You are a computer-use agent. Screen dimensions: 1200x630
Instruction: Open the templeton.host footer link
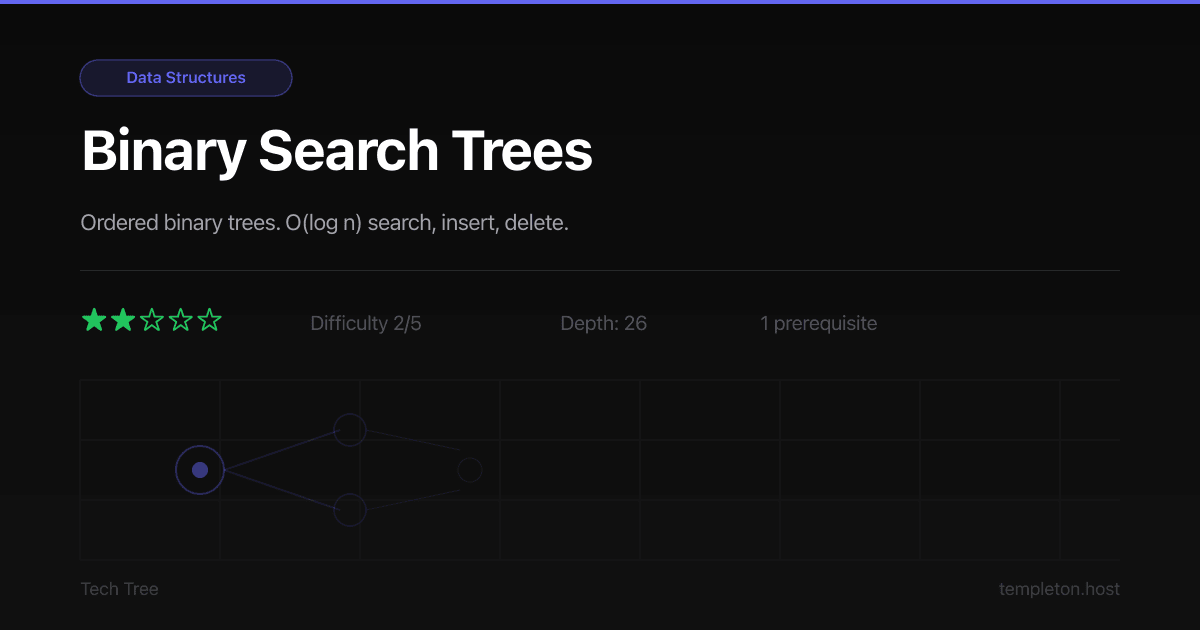[x=1059, y=589]
